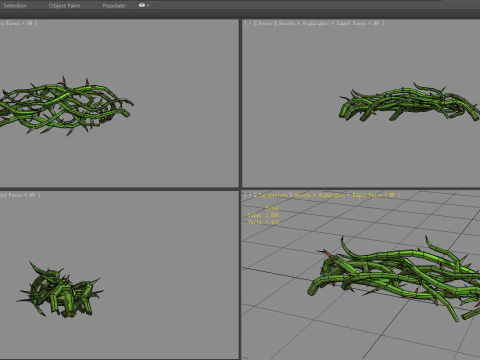This screenshot has height=360, width=480.
Task: Switch to the Object Paint tab
Action: pos(64,6)
